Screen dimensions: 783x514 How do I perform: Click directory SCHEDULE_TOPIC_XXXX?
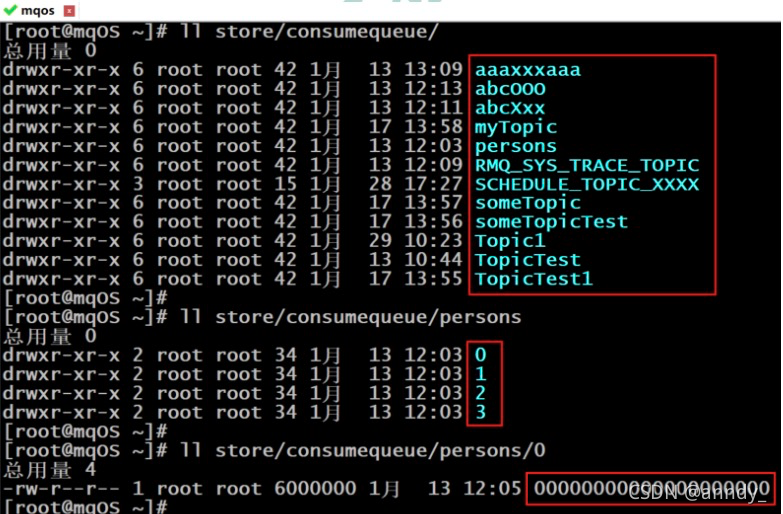587,184
